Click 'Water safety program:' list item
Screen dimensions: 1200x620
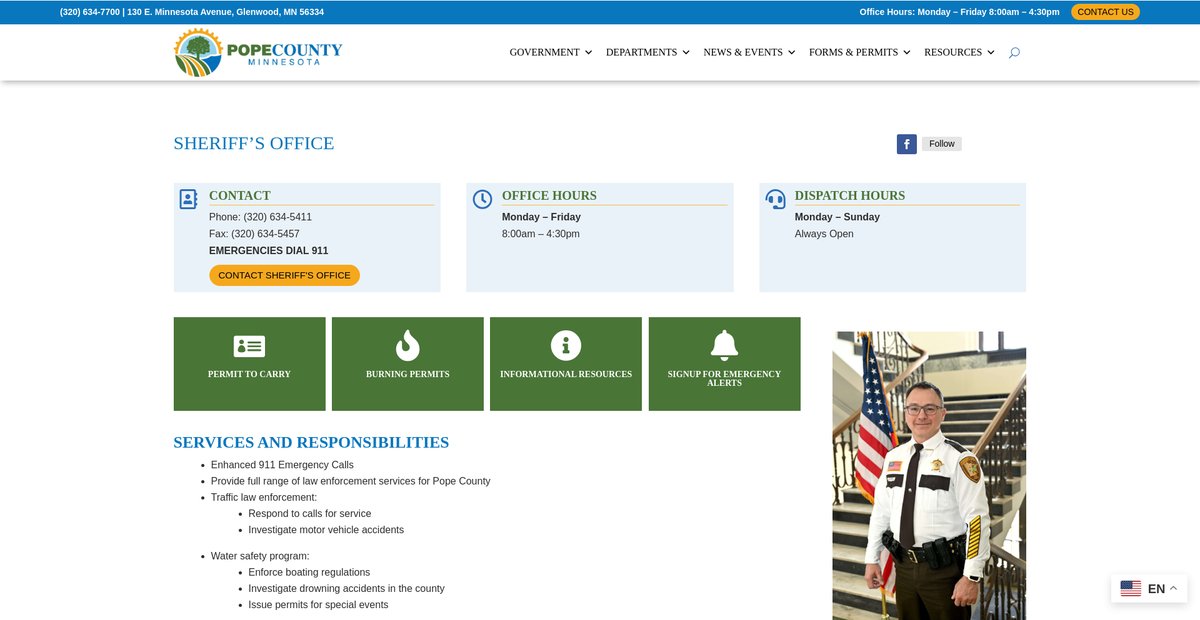click(x=260, y=556)
